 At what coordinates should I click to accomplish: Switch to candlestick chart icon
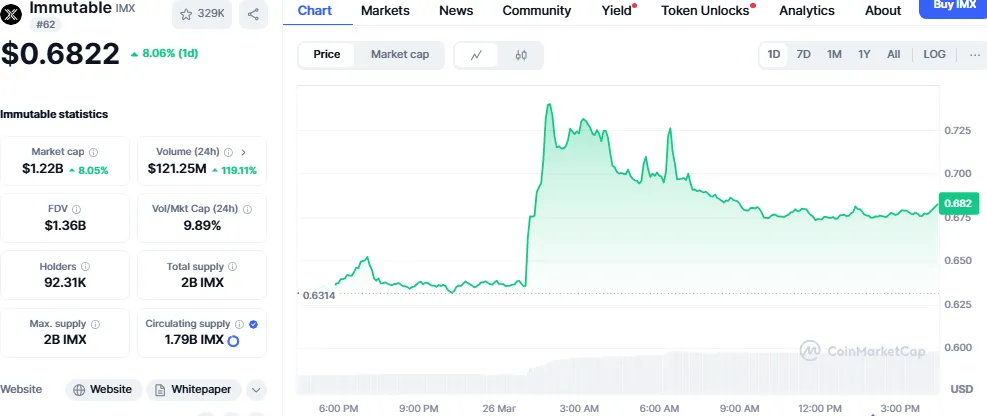tap(521, 55)
